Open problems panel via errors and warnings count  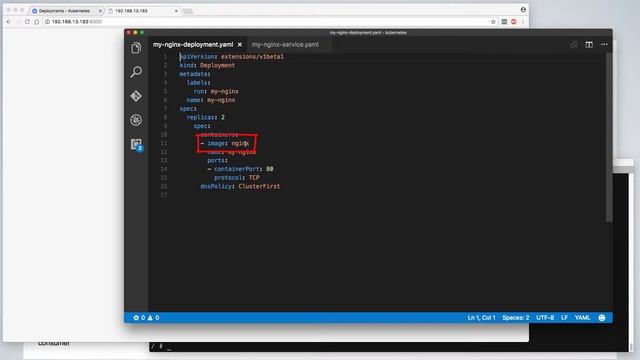tap(146, 318)
